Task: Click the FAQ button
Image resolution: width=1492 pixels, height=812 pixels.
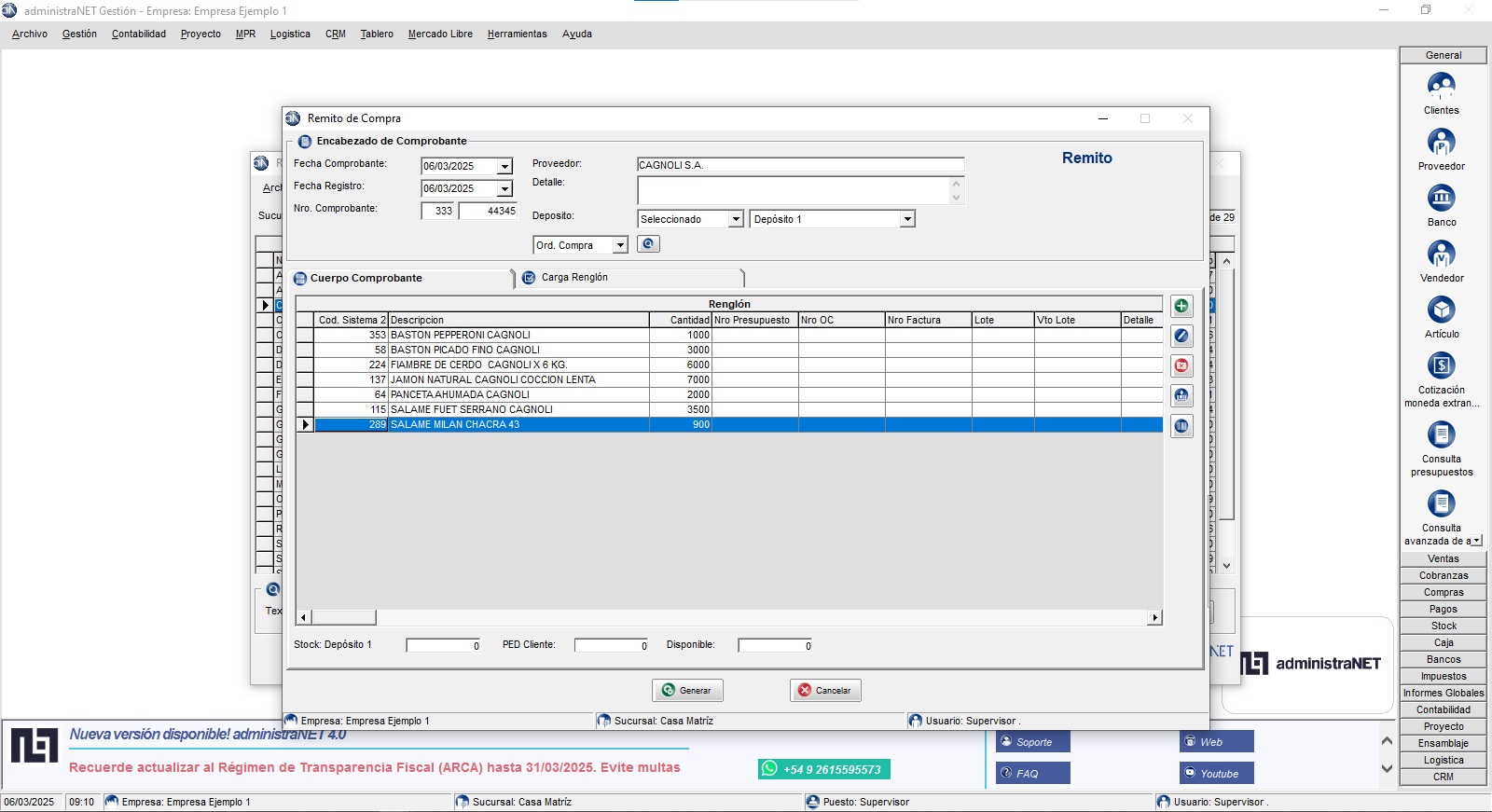Action: (1032, 773)
